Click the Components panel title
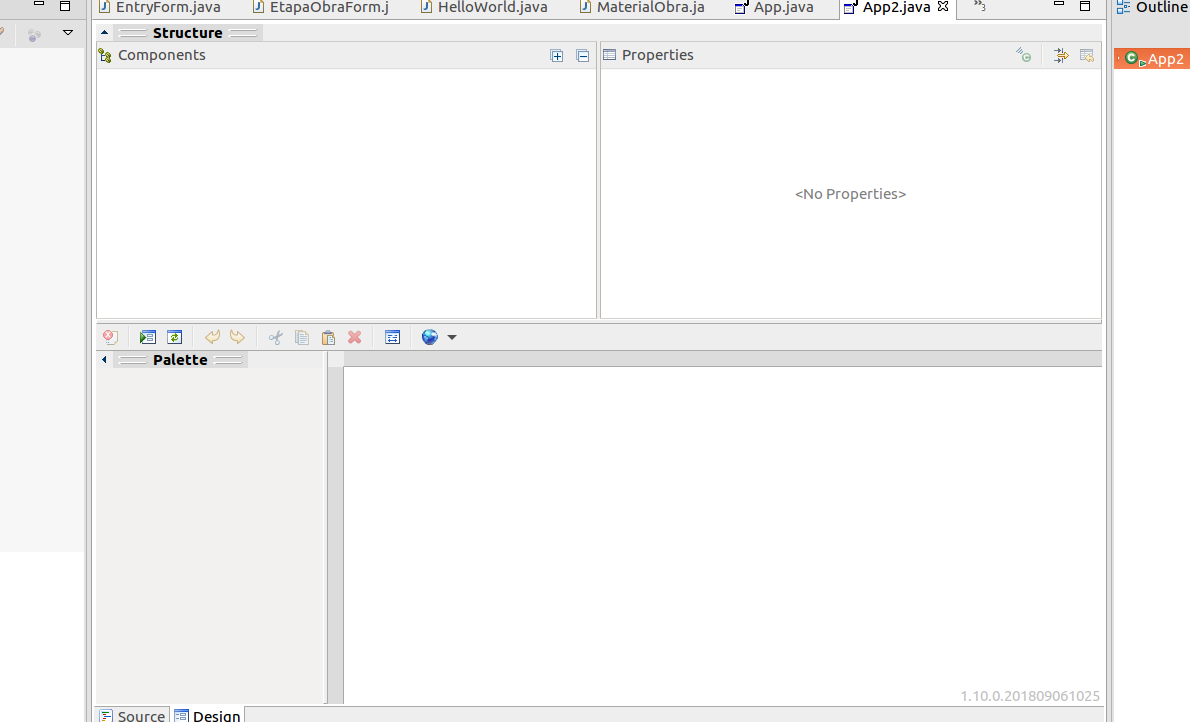The width and height of the screenshot is (1190, 722). (162, 55)
